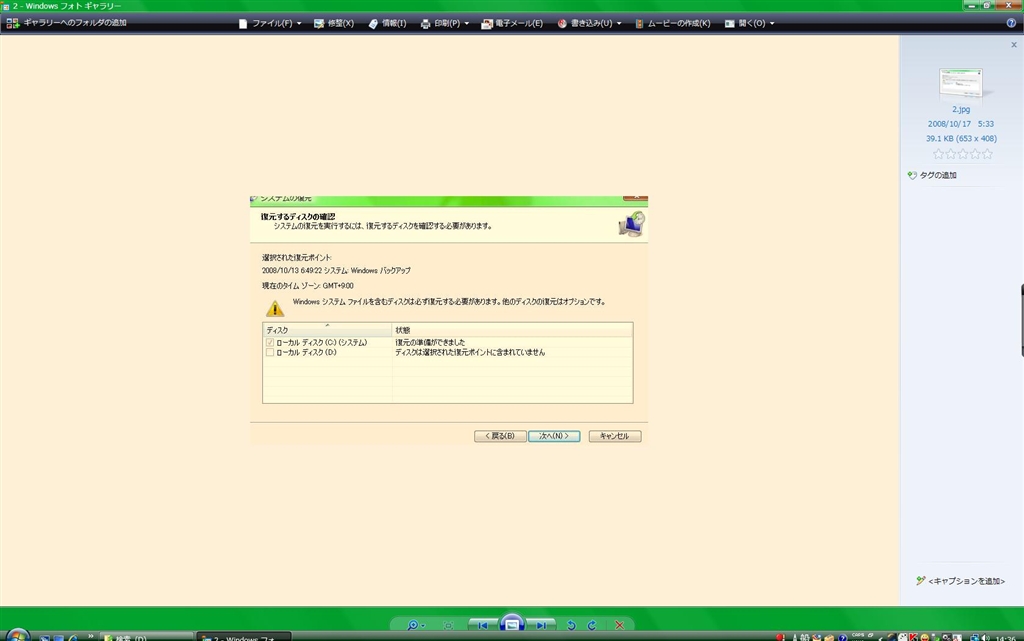Image resolution: width=1024 pixels, height=641 pixels.
Task: Set rating to five stars
Action: pyautogui.click(x=987, y=154)
